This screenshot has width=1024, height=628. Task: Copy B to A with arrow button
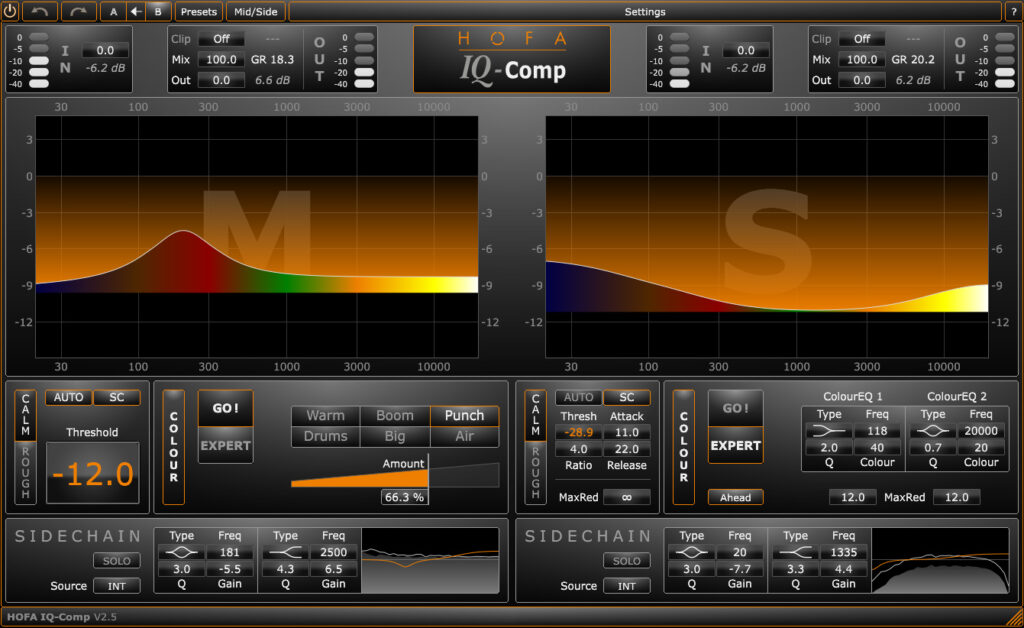pos(135,11)
